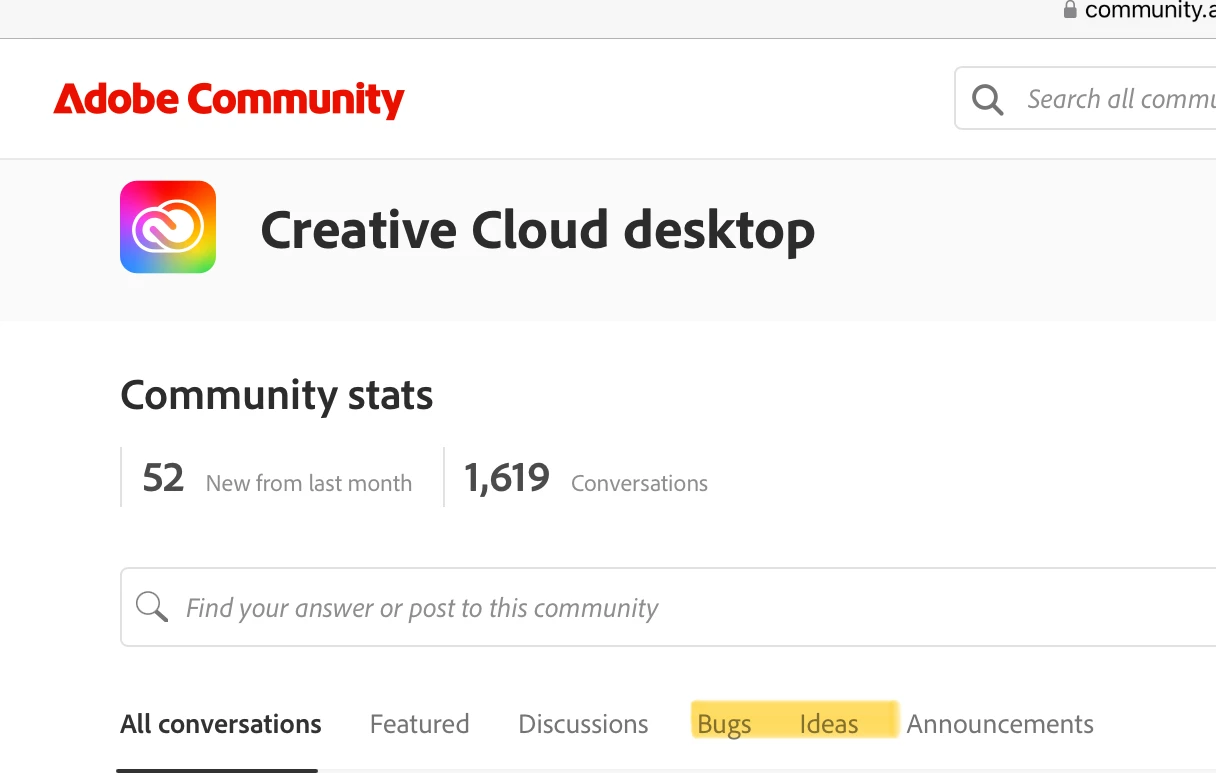
Task: Click the 1,619 Conversations stat
Action: click(586, 478)
